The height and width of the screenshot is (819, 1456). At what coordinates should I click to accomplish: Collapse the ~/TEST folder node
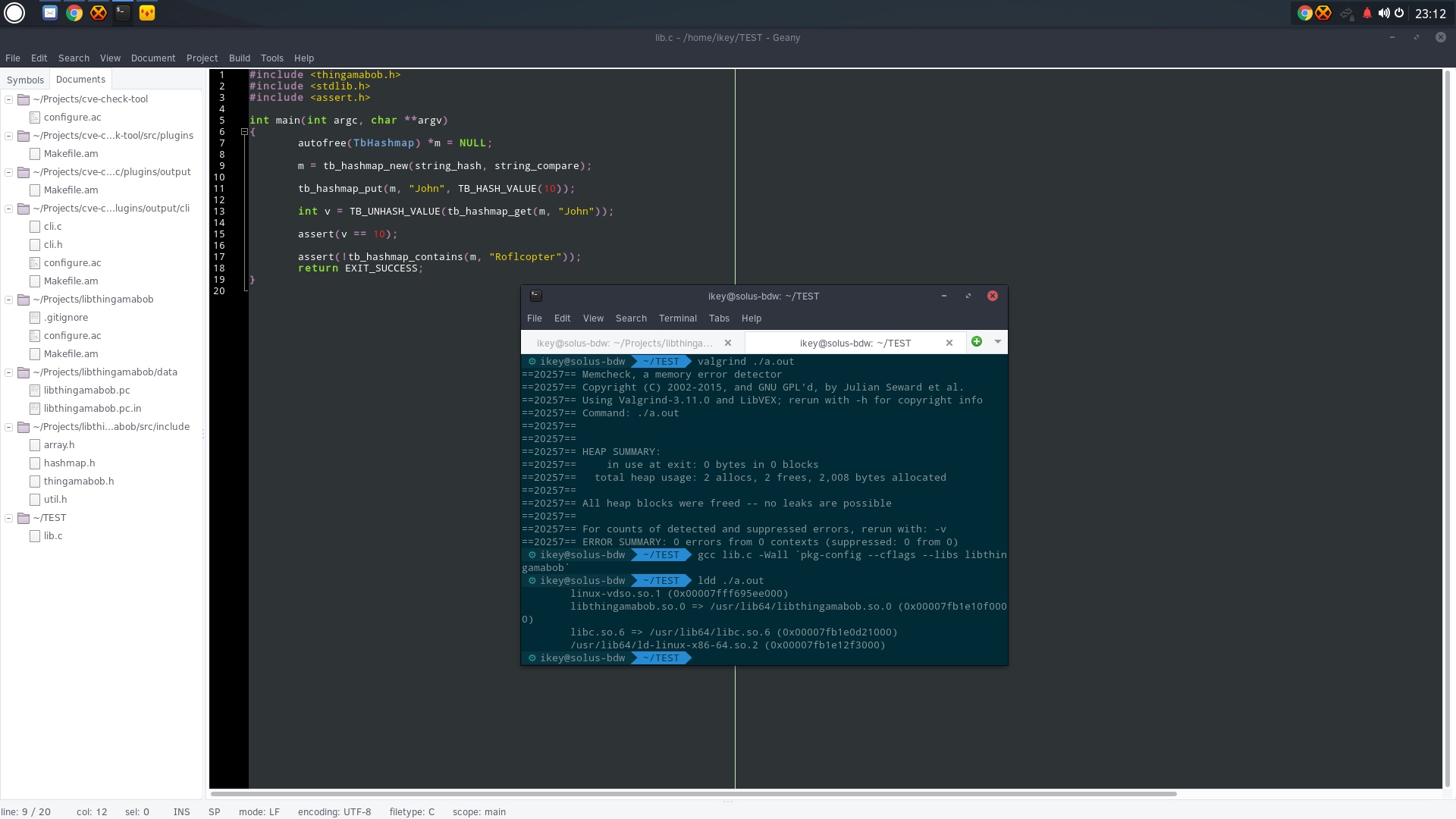[8, 518]
